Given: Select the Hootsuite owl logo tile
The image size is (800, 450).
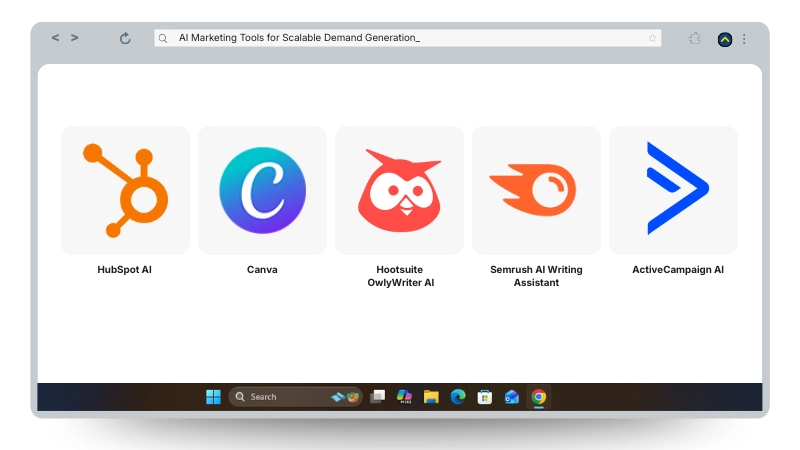Looking at the screenshot, I should click(x=399, y=190).
